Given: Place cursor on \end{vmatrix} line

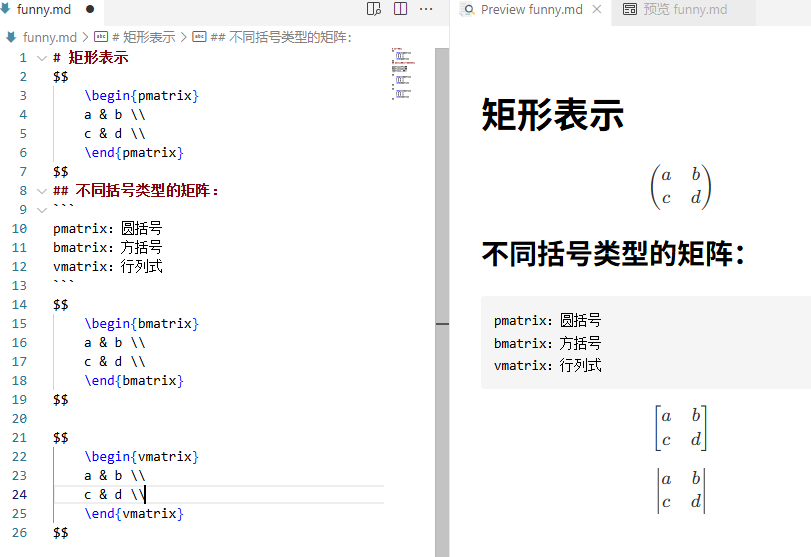Looking at the screenshot, I should [133, 514].
